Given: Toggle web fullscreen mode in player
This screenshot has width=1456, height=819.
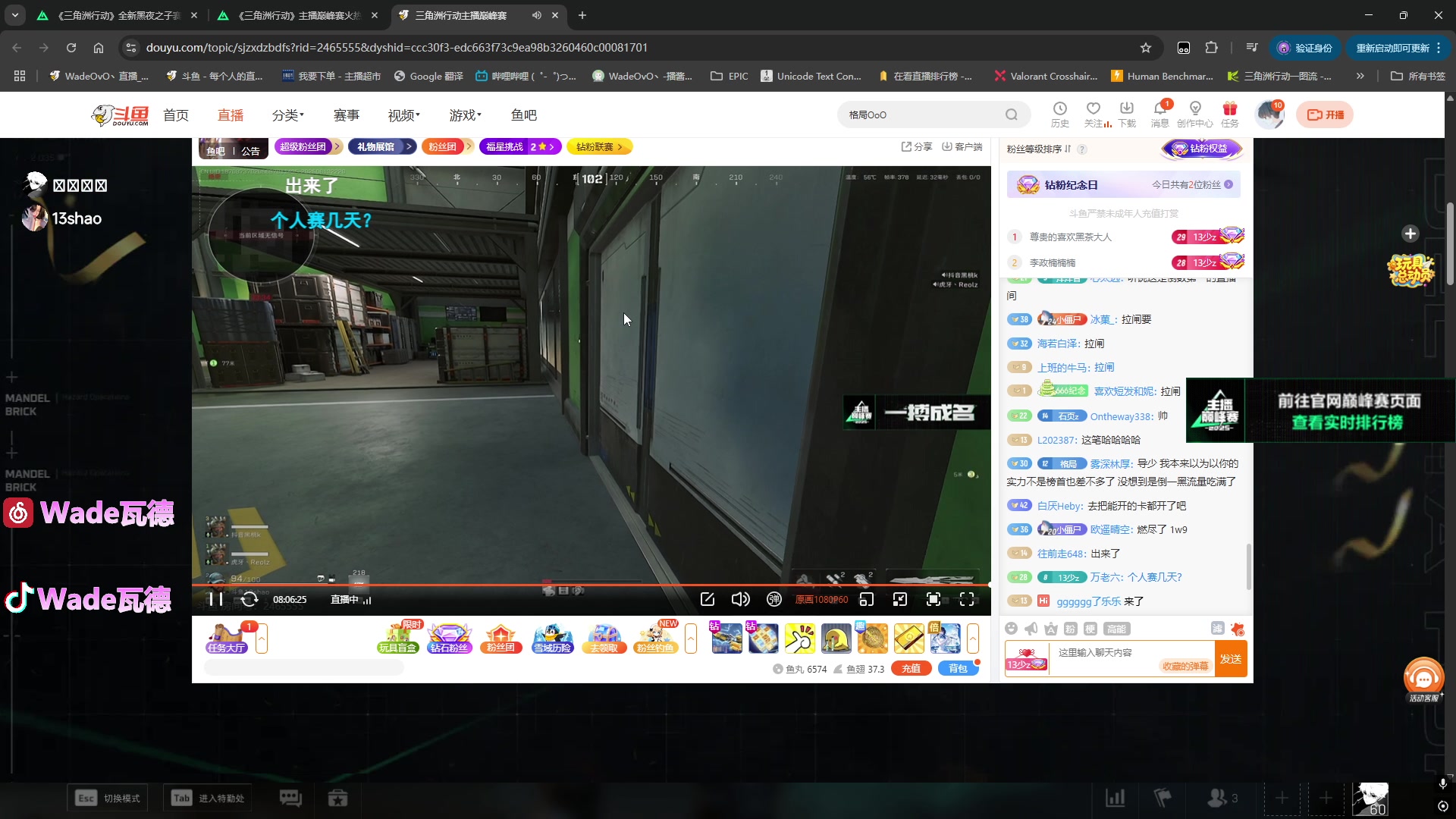Looking at the screenshot, I should point(934,599).
